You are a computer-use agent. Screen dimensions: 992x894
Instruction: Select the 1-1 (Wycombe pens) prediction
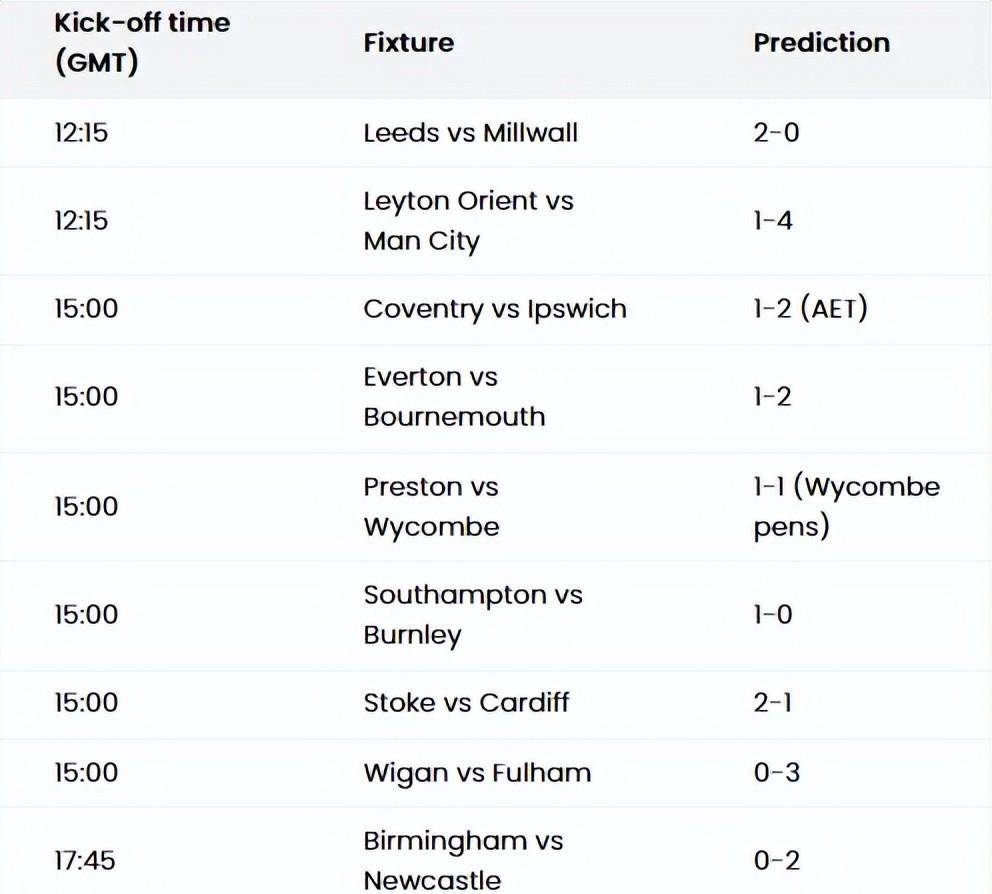(846, 507)
